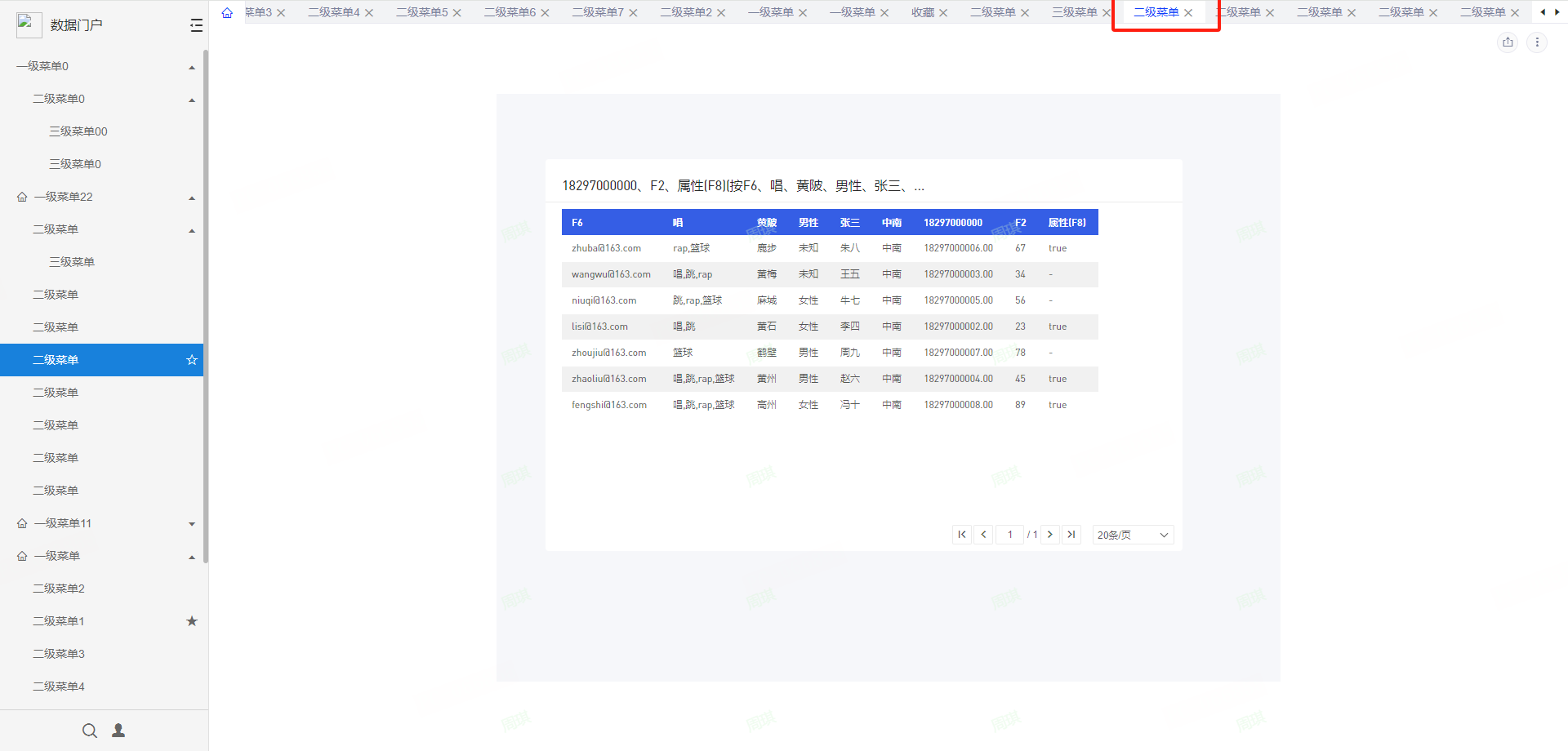Click the next page button
Viewport: 1568px width, 751px height.
(1050, 535)
